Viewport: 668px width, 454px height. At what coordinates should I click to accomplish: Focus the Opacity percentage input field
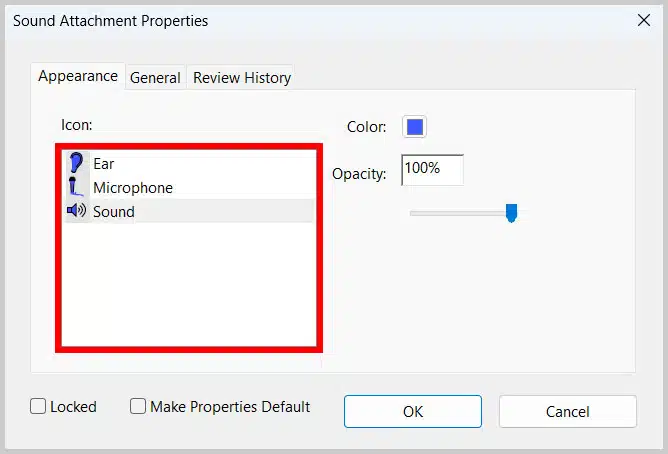(x=432, y=169)
